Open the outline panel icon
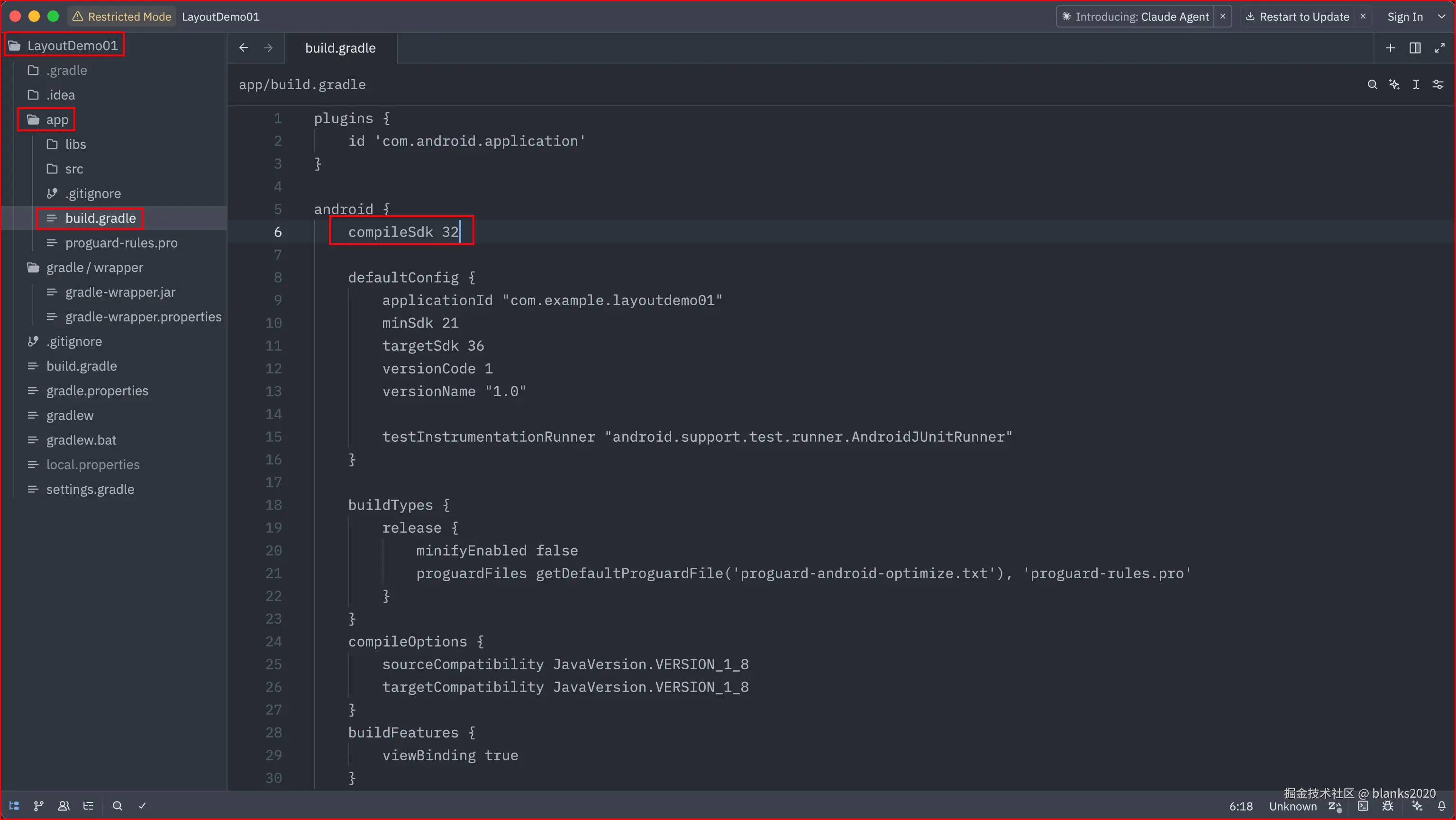The image size is (1456, 820). (88, 806)
